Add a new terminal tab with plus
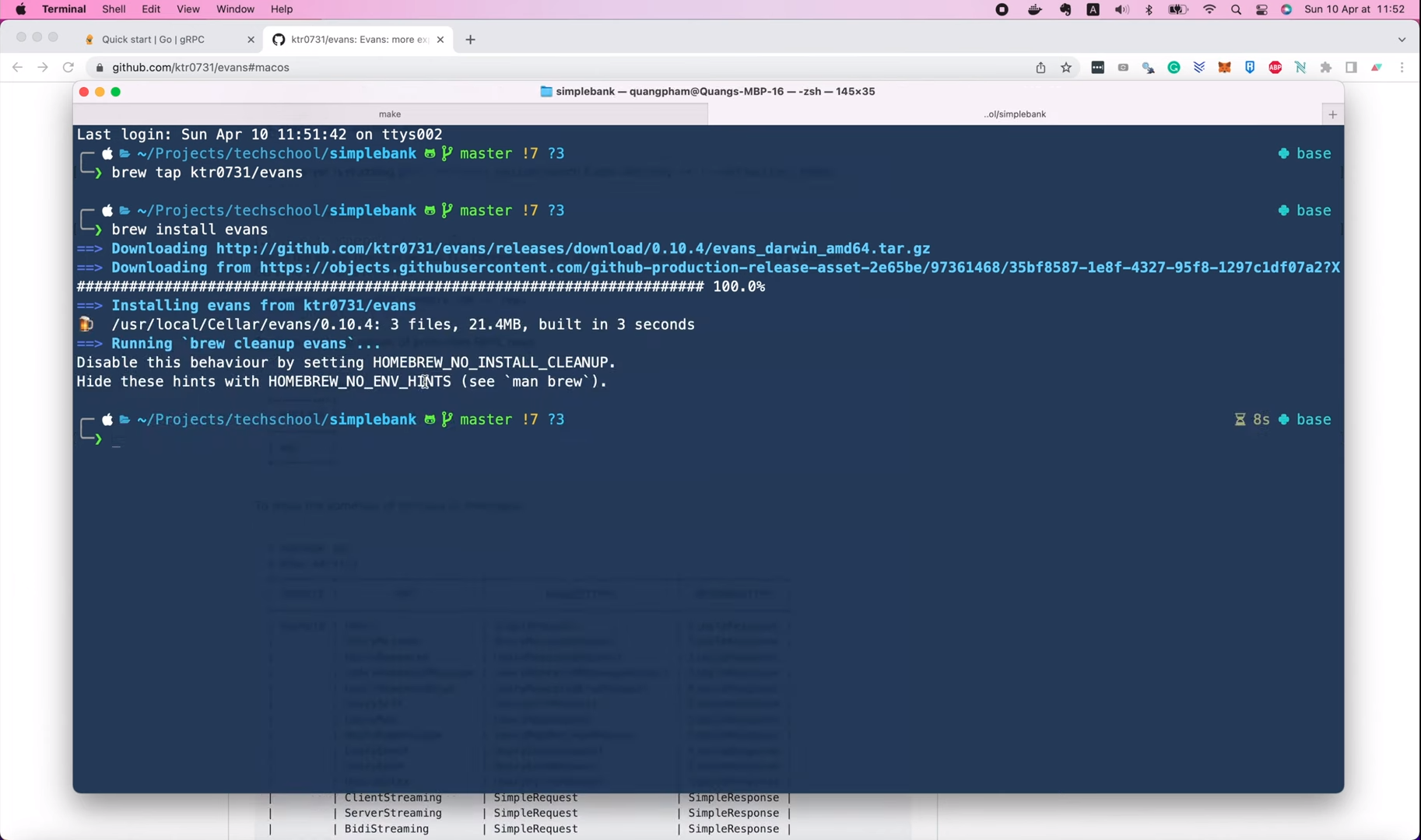The width and height of the screenshot is (1421, 840). tap(1332, 114)
